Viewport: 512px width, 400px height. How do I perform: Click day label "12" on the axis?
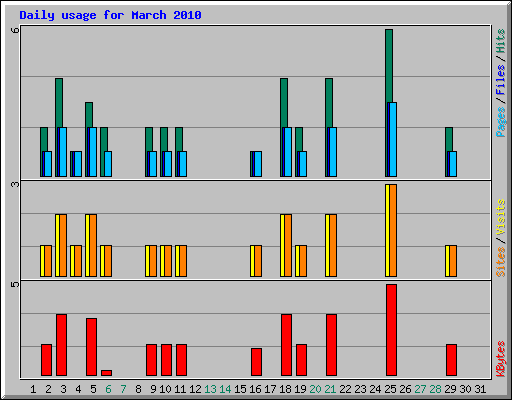195,389
